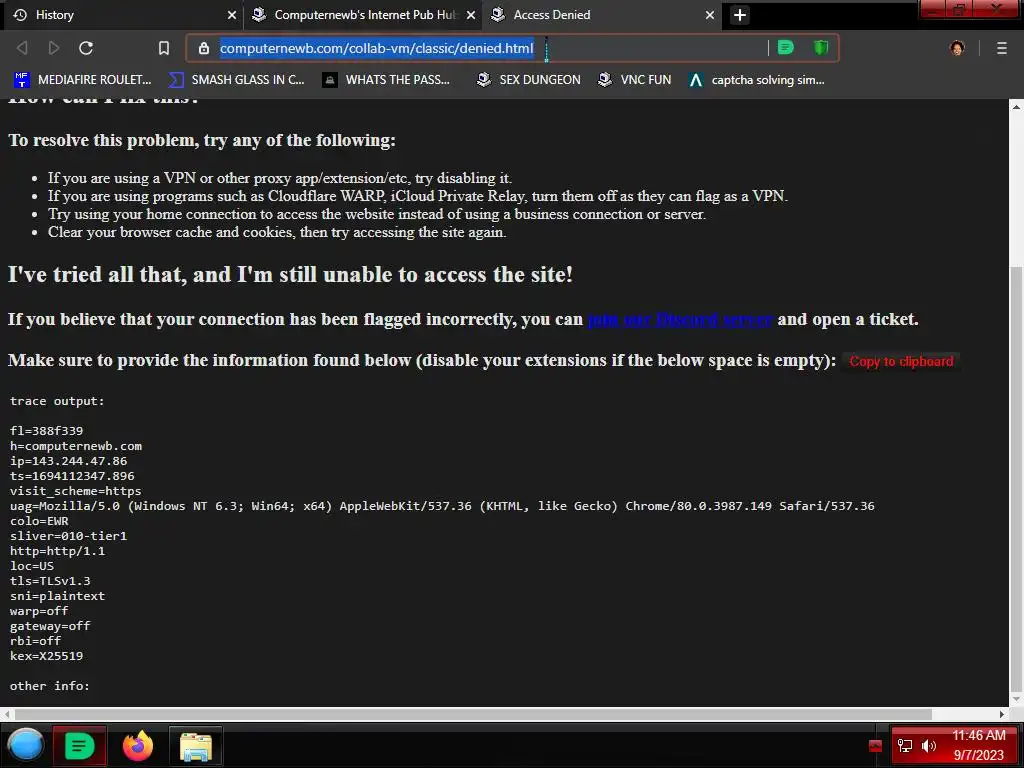1024x768 pixels.
Task: Open the green chat app in the taskbar
Action: (79, 745)
